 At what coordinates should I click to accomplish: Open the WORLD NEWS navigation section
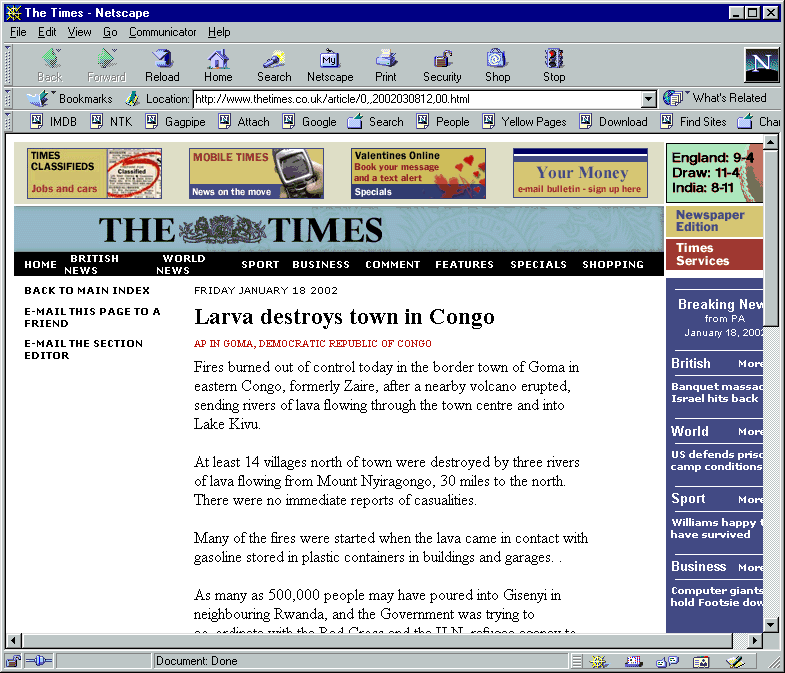181,264
